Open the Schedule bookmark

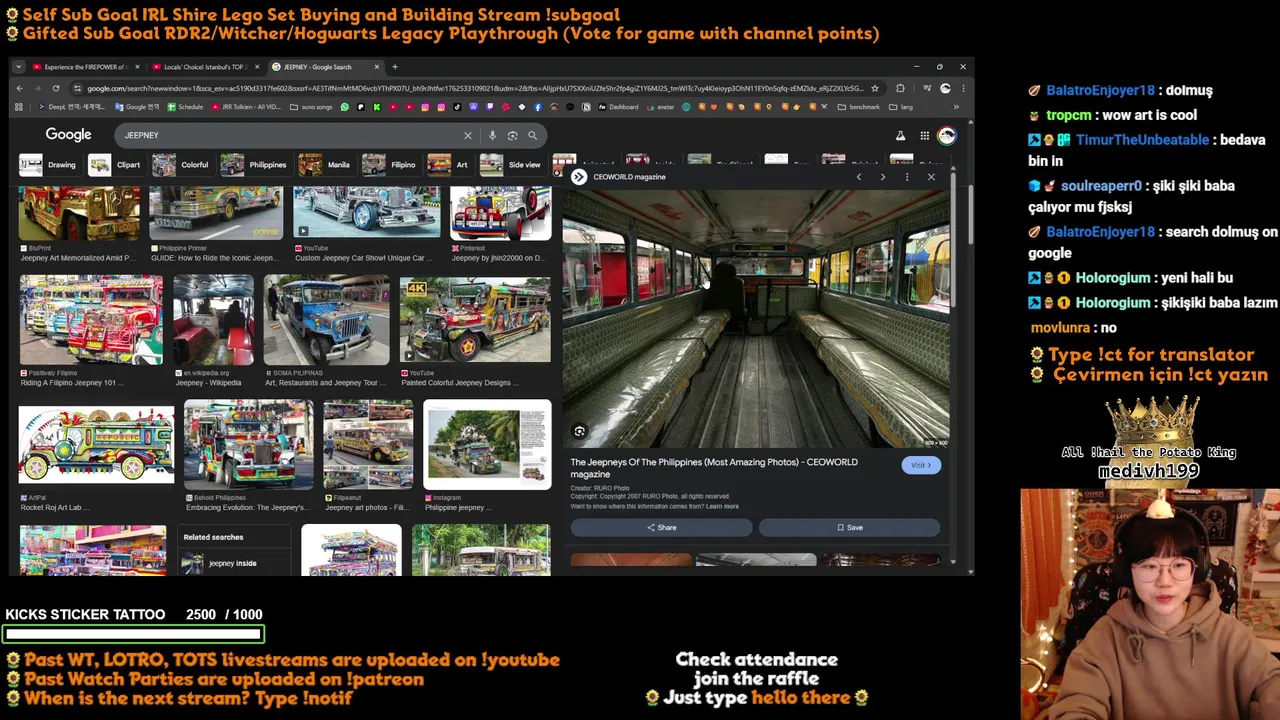click(x=185, y=107)
